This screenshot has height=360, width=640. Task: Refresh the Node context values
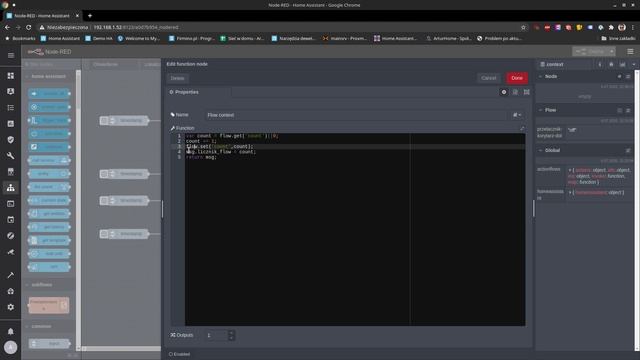point(628,76)
